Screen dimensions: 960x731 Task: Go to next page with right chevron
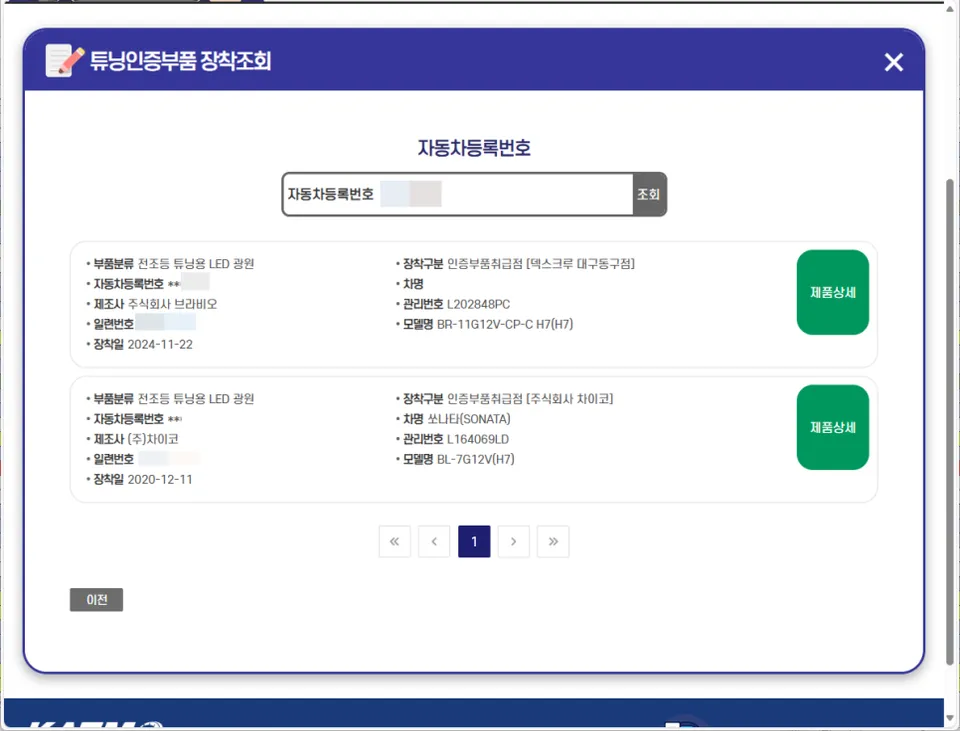coord(514,541)
